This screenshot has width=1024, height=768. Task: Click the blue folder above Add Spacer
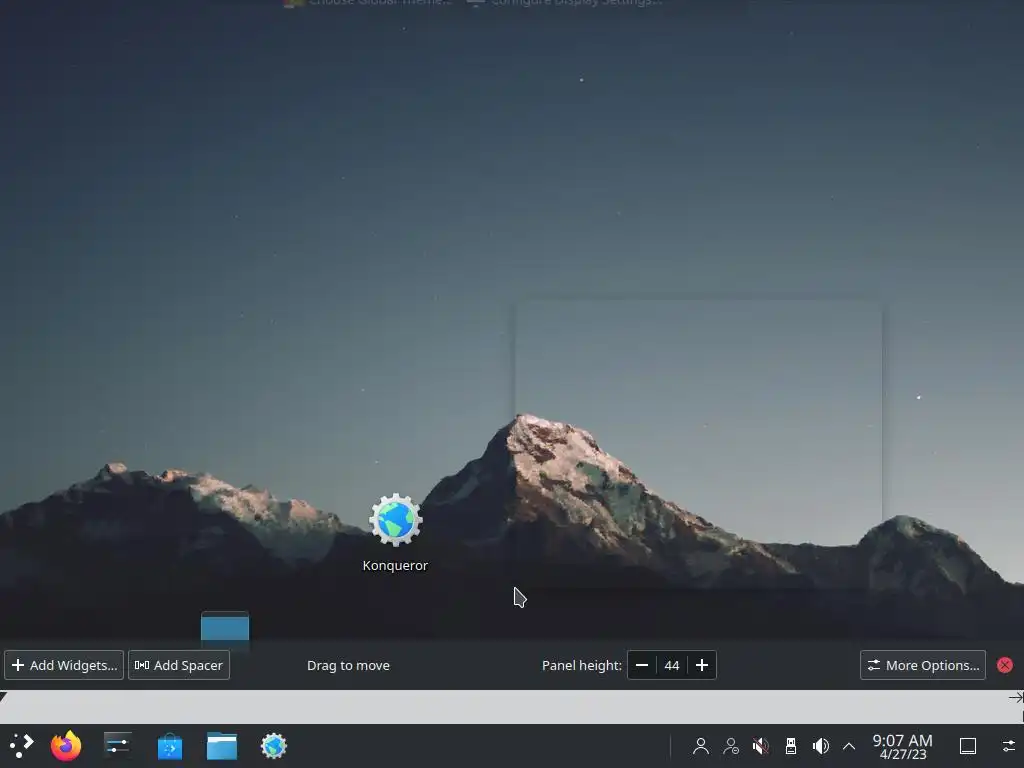[225, 628]
